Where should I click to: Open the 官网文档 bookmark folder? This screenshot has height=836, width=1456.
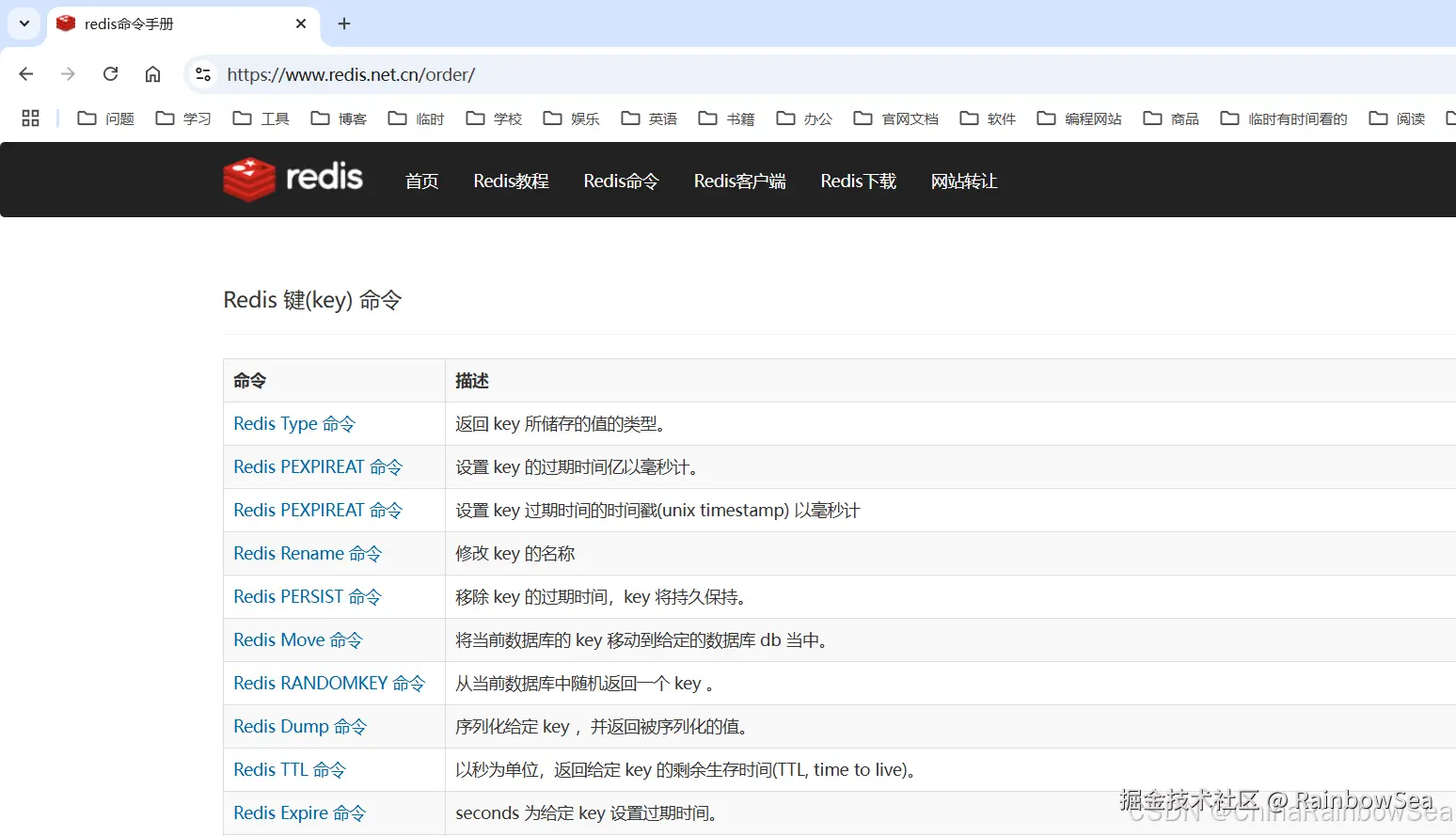point(895,118)
